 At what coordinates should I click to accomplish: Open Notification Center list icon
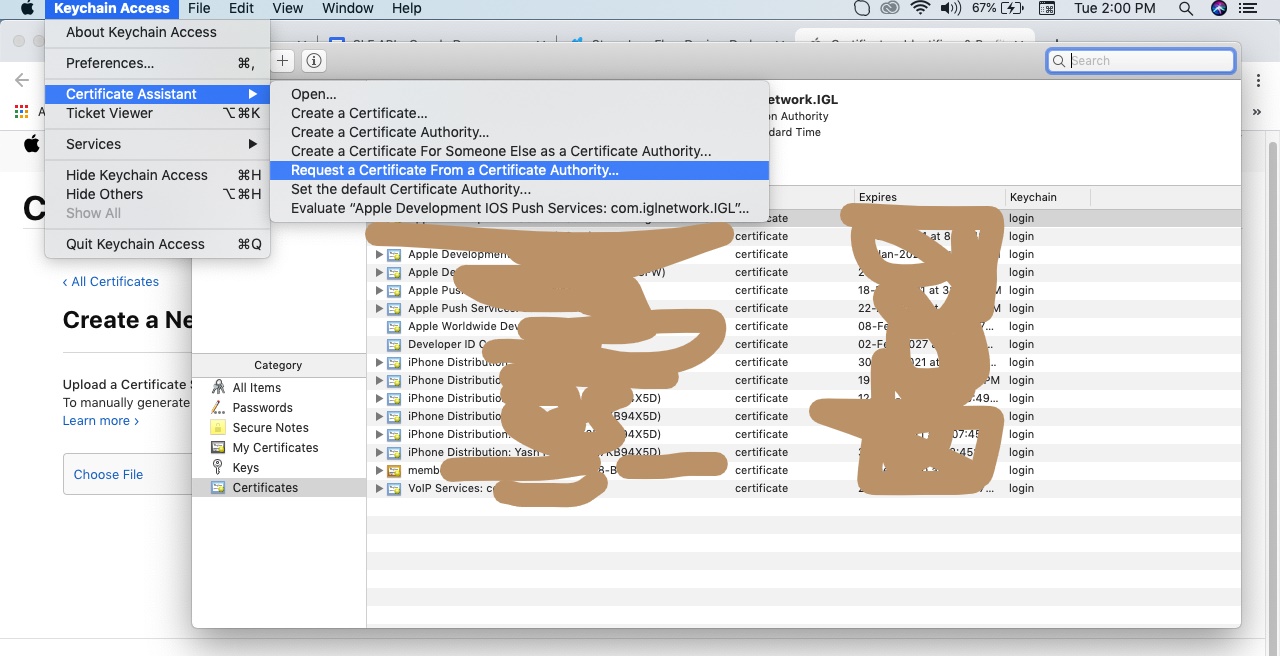click(1247, 8)
